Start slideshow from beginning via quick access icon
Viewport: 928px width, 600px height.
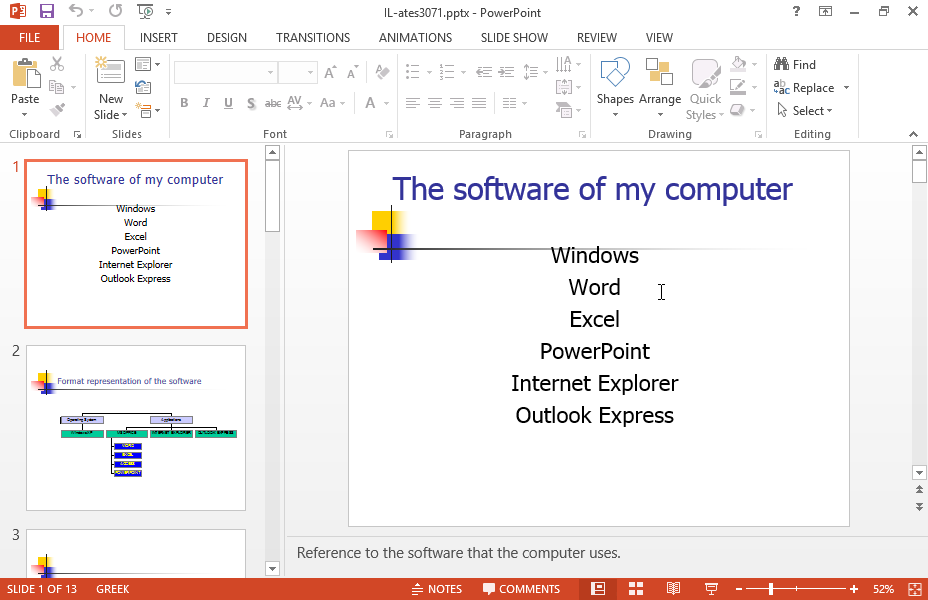(x=145, y=11)
